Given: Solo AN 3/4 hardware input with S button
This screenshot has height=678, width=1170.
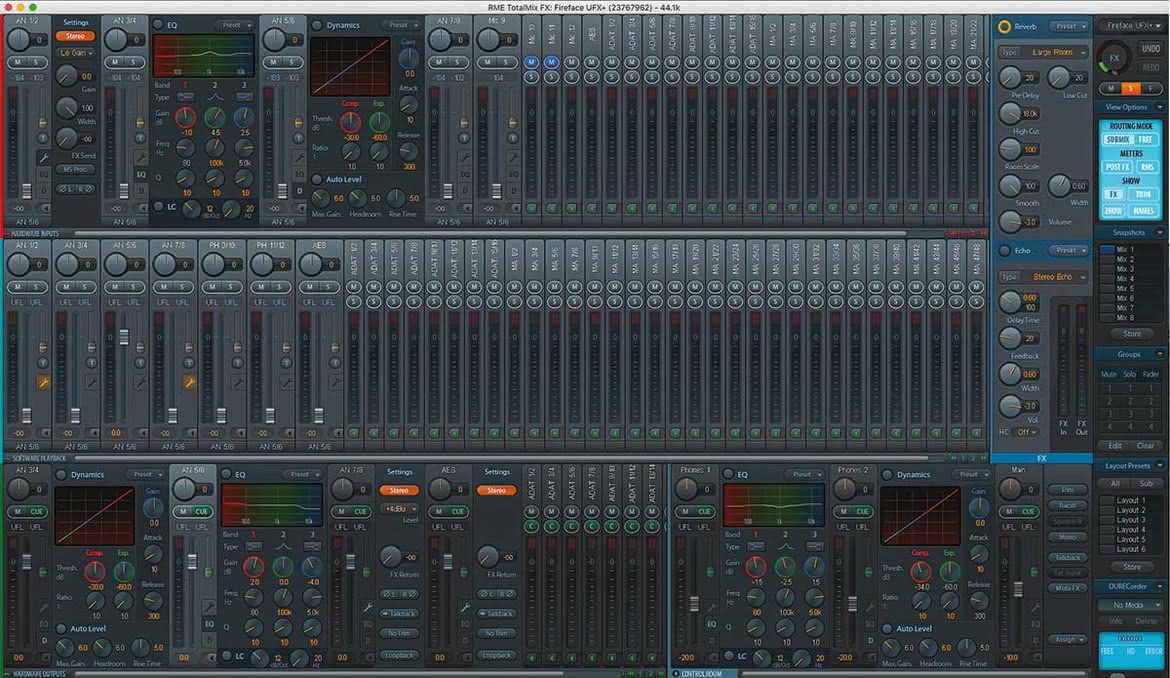Looking at the screenshot, I should 134,62.
